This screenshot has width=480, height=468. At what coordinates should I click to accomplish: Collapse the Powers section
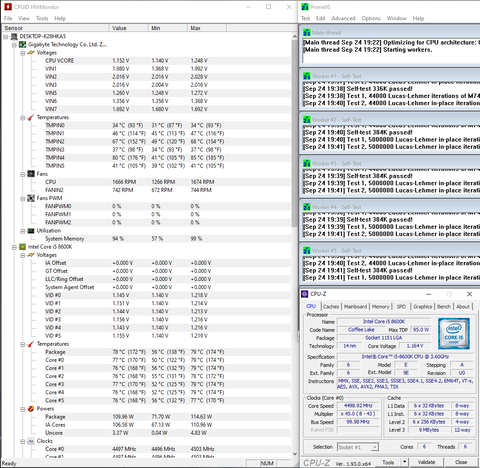pyautogui.click(x=22, y=409)
